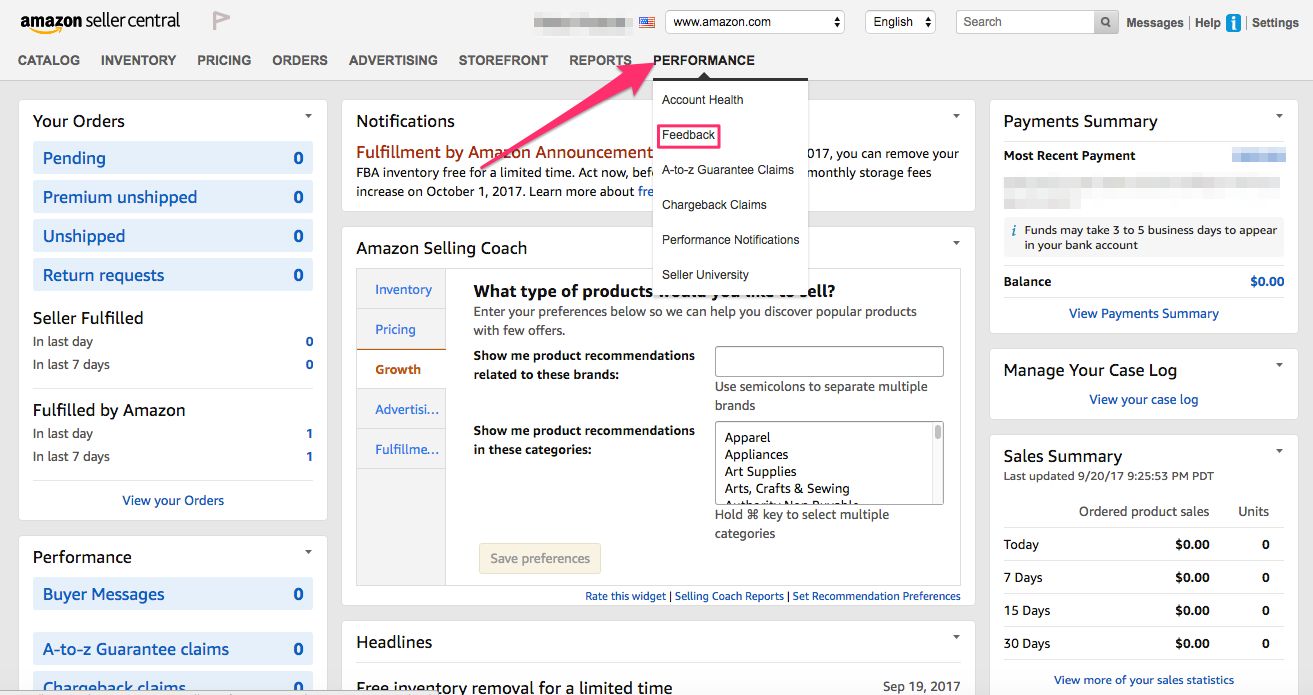This screenshot has width=1313, height=695.
Task: Expand the Your Orders widget menu arrow
Action: pyautogui.click(x=308, y=117)
